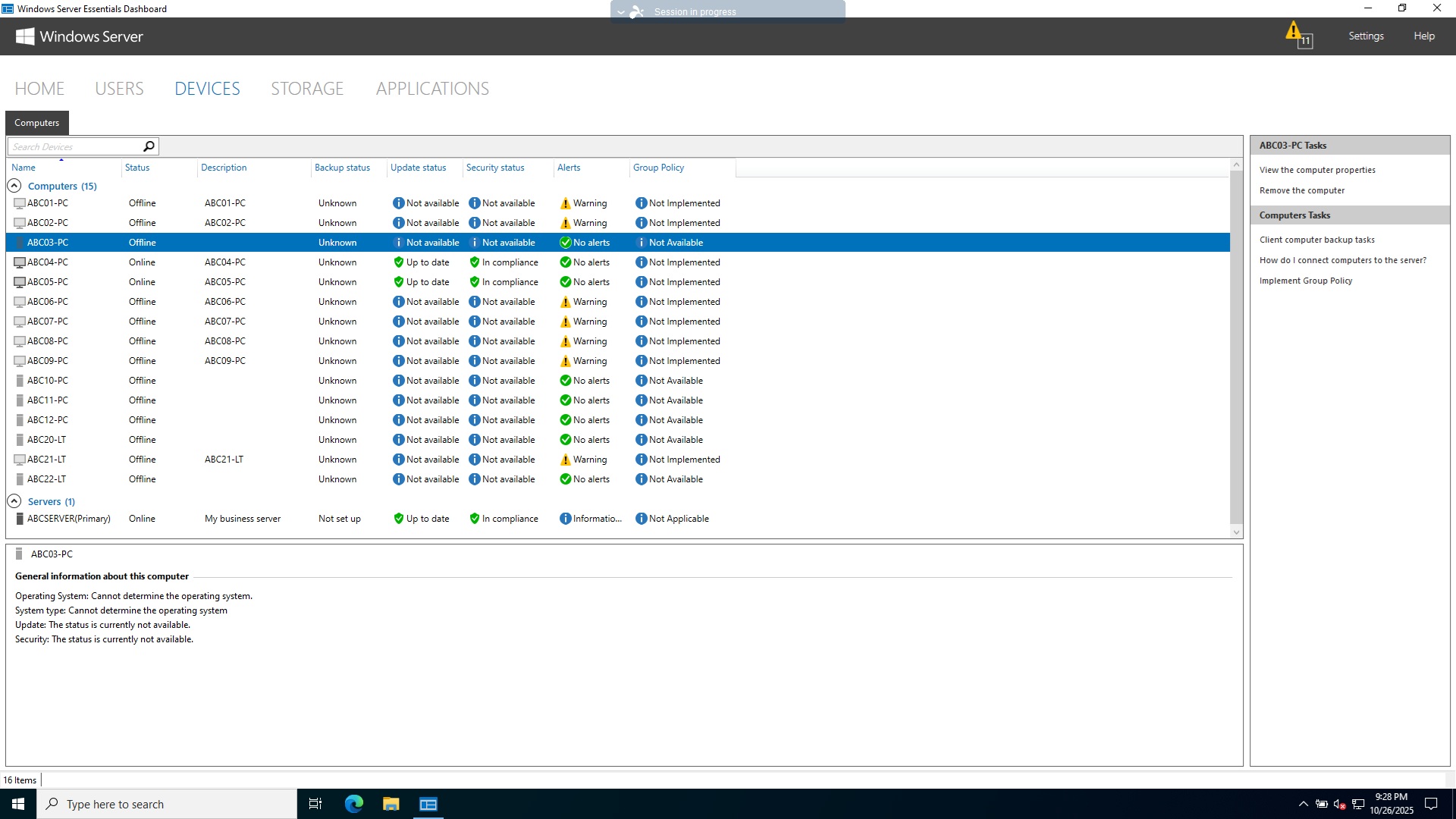
Task: Click the In compliance shield icon for ABC04-PC
Action: pyautogui.click(x=474, y=262)
